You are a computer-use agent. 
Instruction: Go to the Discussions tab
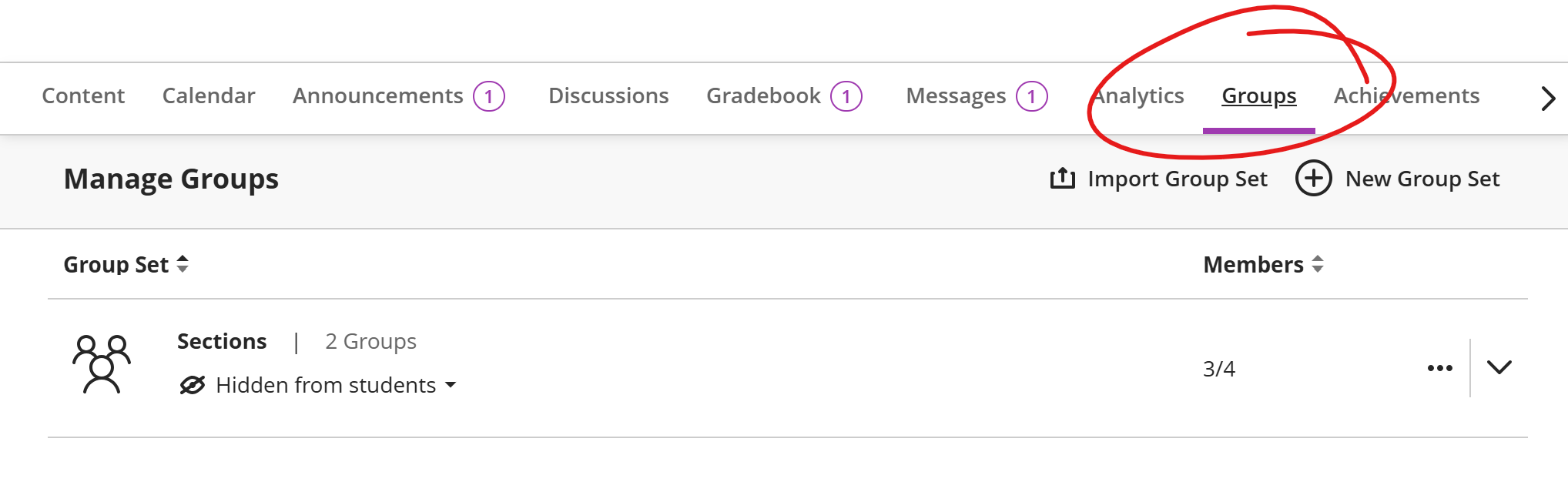608,95
